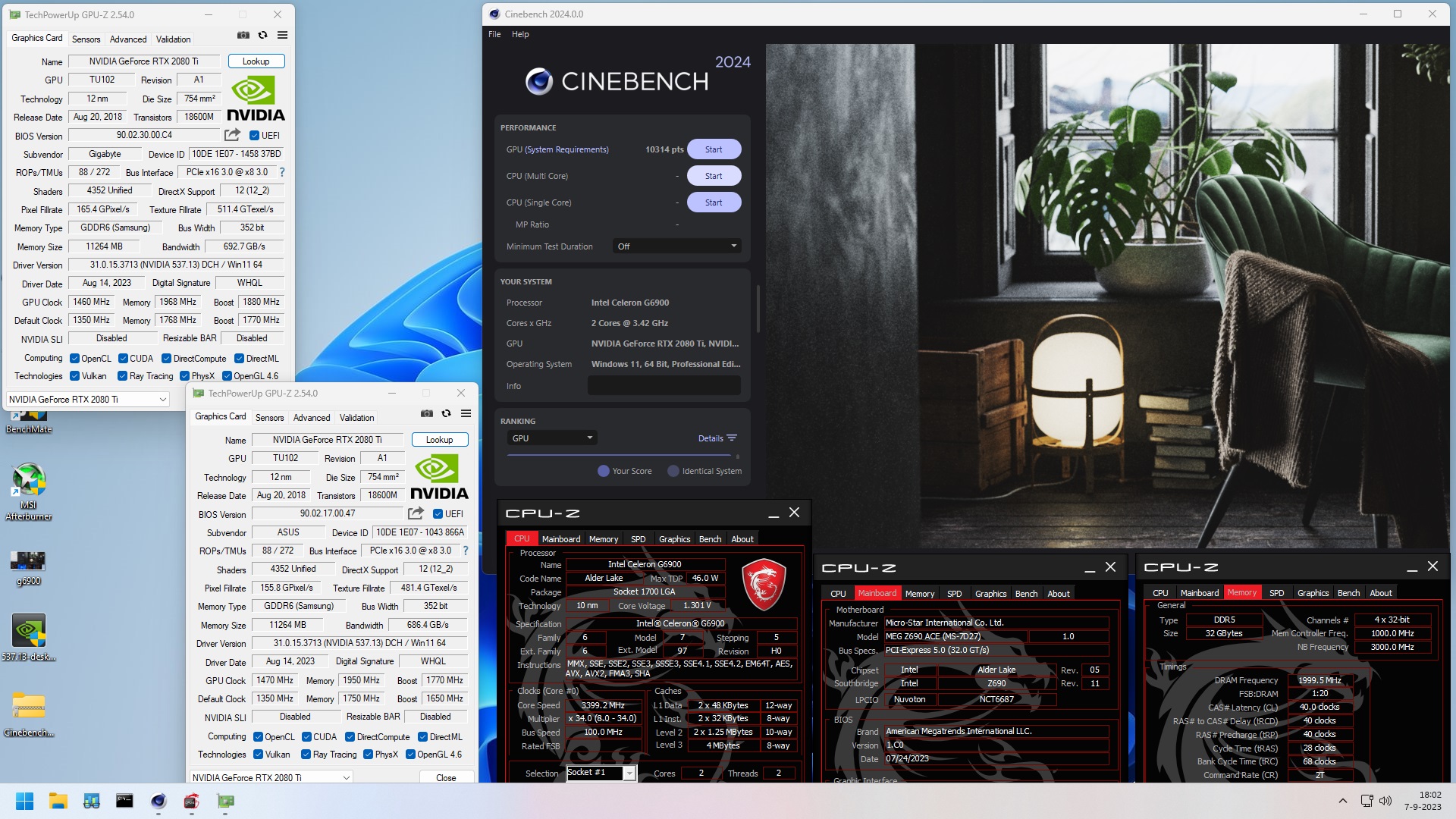Open MSI Afterburner desktop shortcut

[x=29, y=491]
